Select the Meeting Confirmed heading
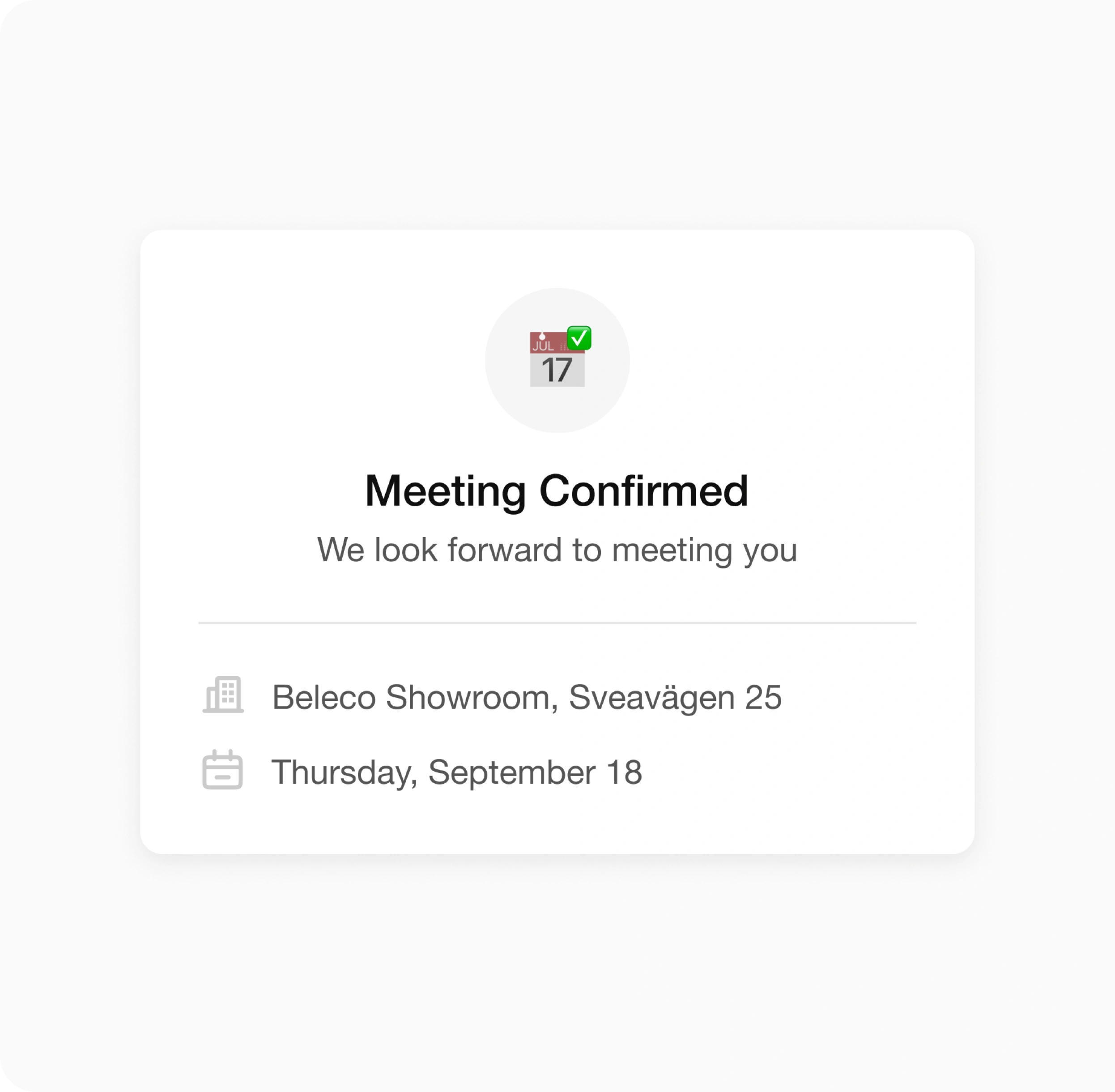This screenshot has height=1092, width=1115. [x=557, y=491]
